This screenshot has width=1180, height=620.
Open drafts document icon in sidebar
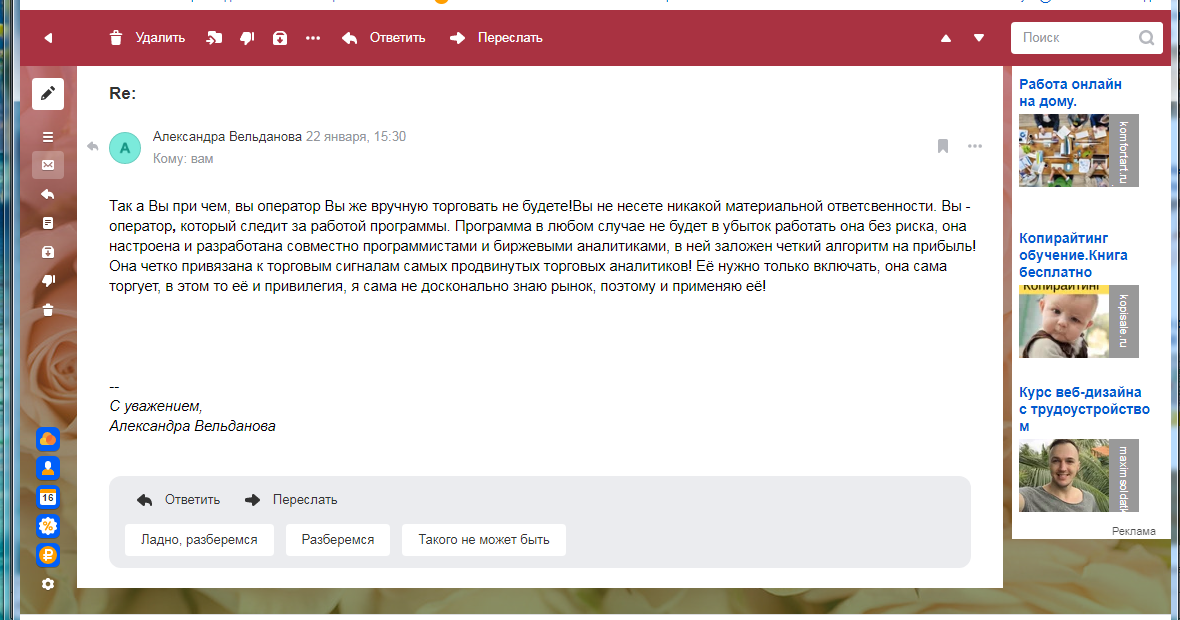(x=48, y=223)
